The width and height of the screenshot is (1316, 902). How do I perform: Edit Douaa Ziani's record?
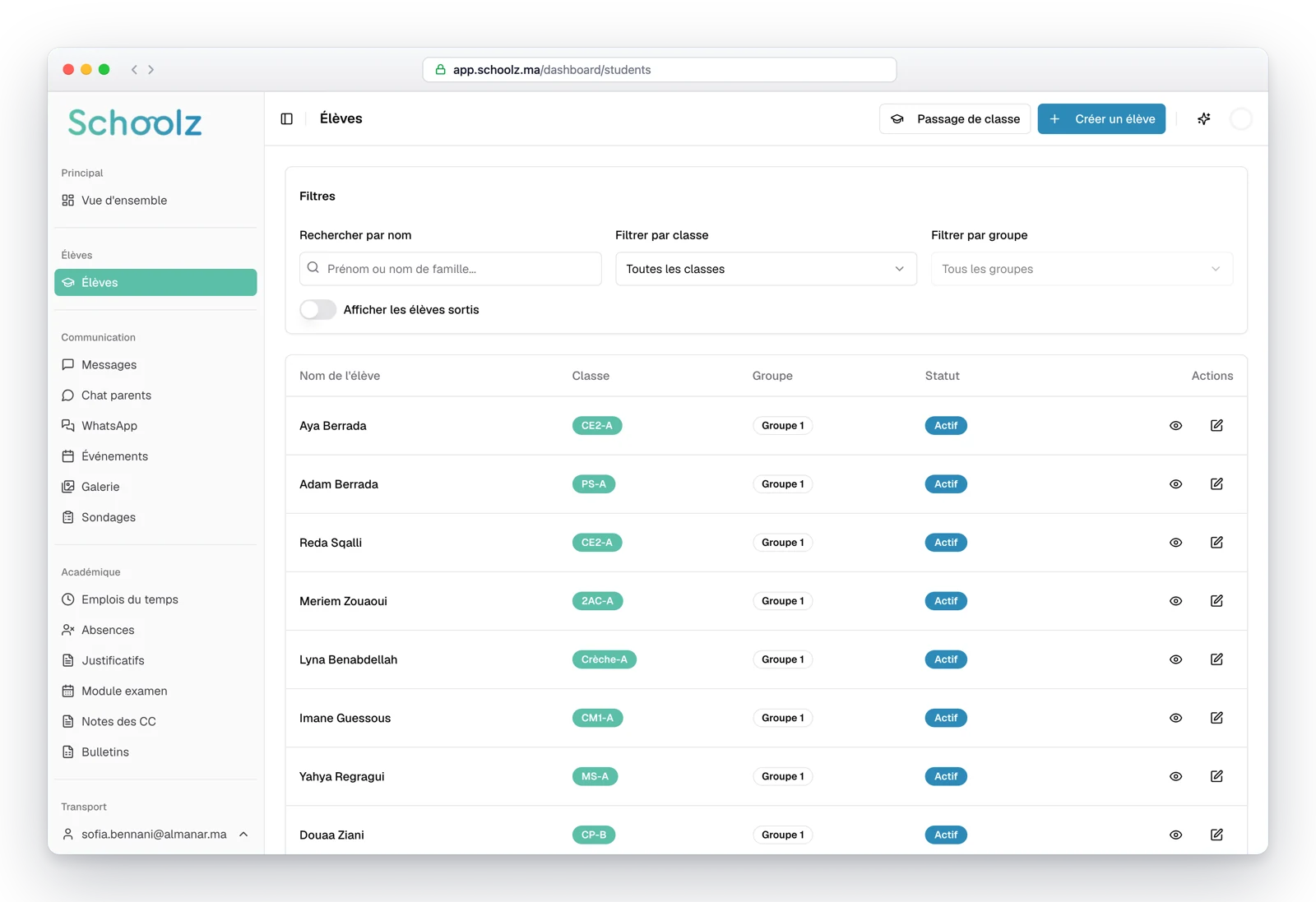tap(1216, 834)
